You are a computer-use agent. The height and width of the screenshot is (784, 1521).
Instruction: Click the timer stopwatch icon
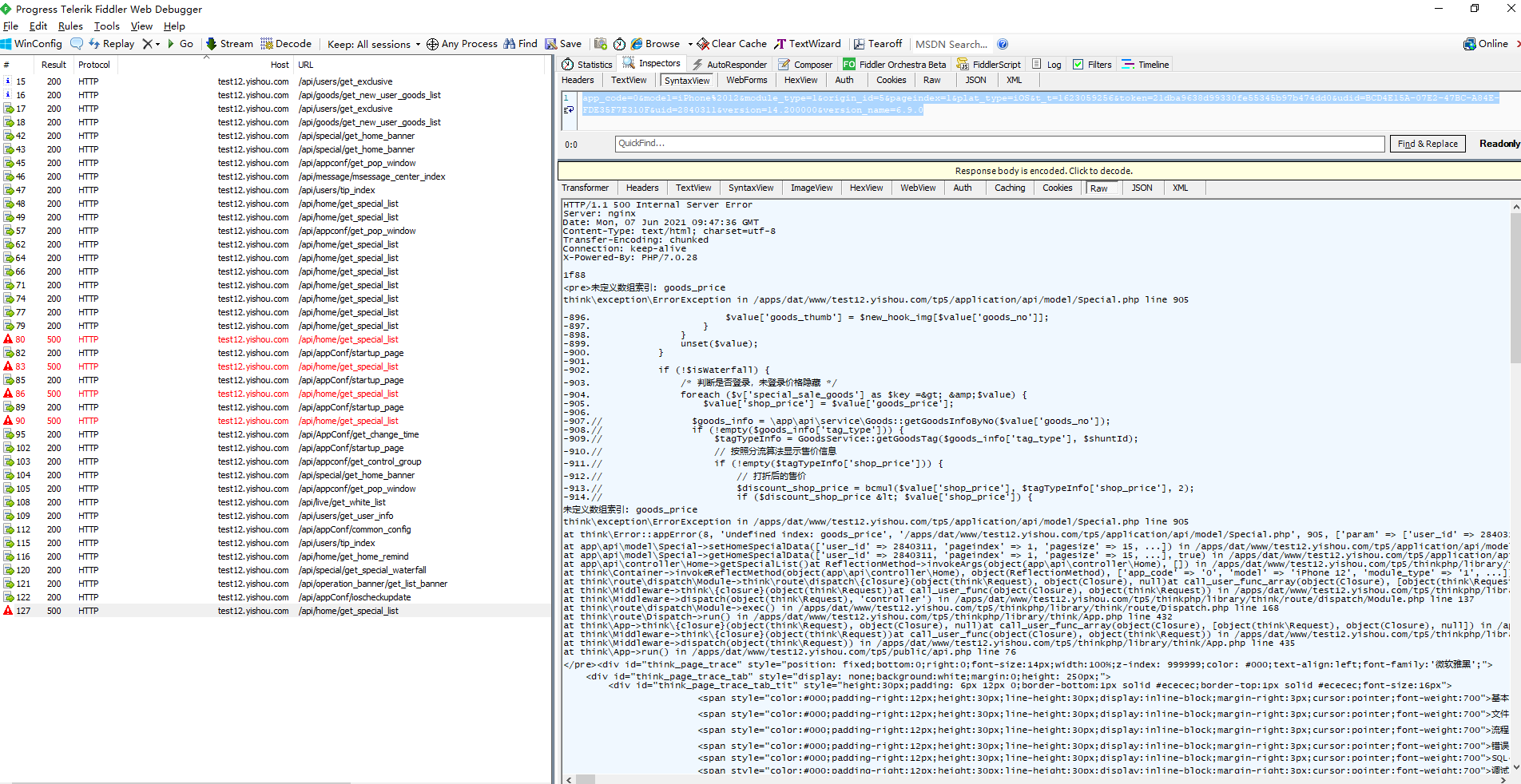[619, 44]
